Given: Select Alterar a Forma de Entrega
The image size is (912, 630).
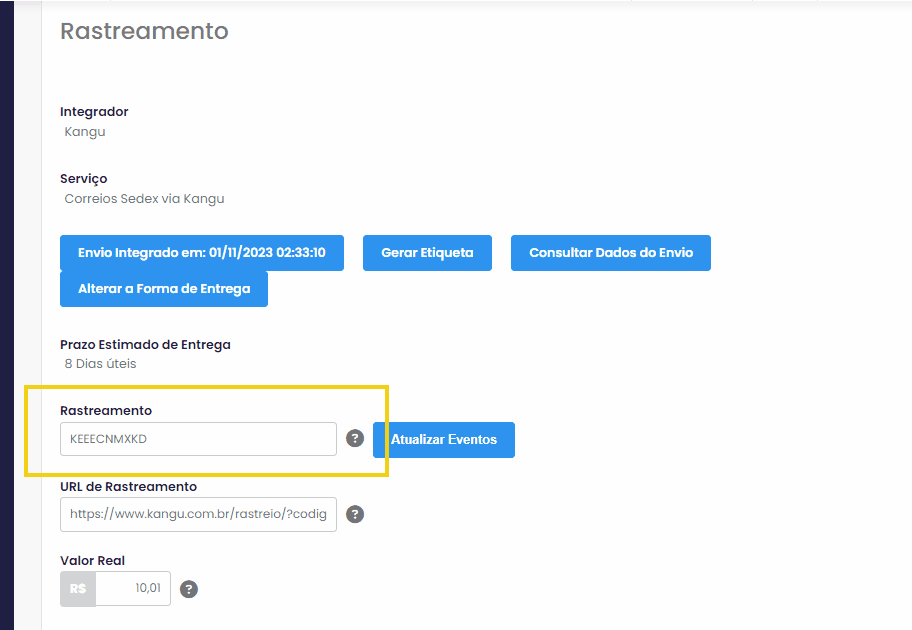Looking at the screenshot, I should (164, 289).
